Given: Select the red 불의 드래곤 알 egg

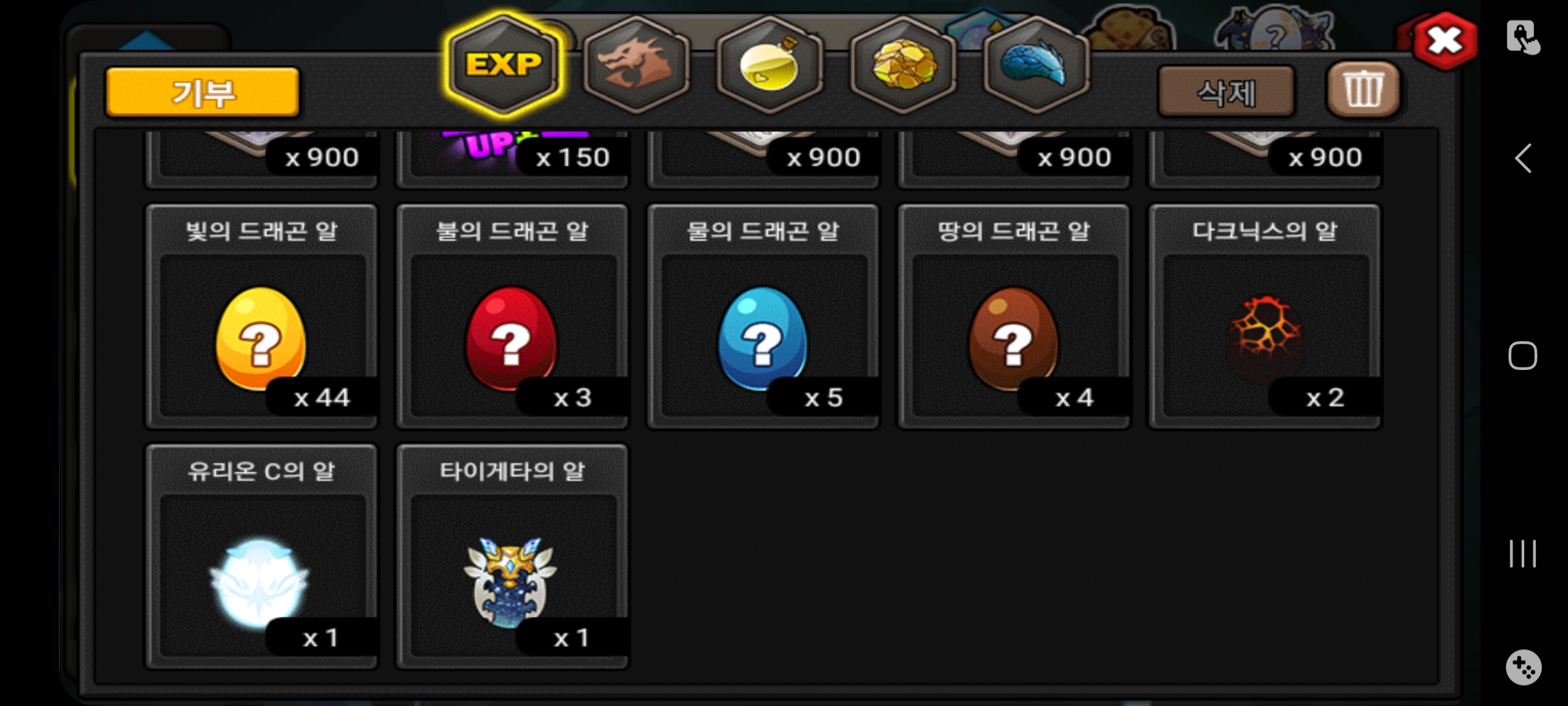Looking at the screenshot, I should tap(512, 317).
